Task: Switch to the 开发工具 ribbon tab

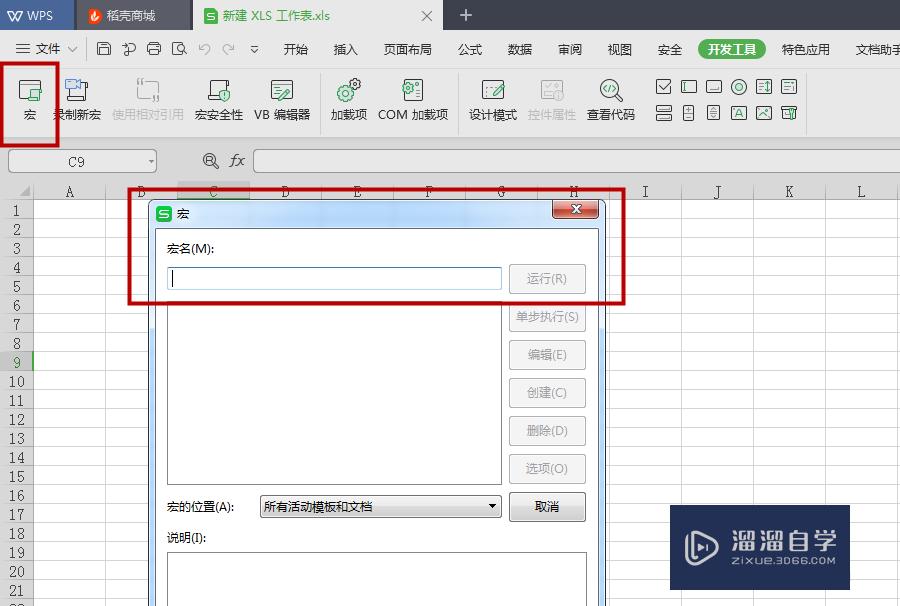Action: click(x=731, y=48)
